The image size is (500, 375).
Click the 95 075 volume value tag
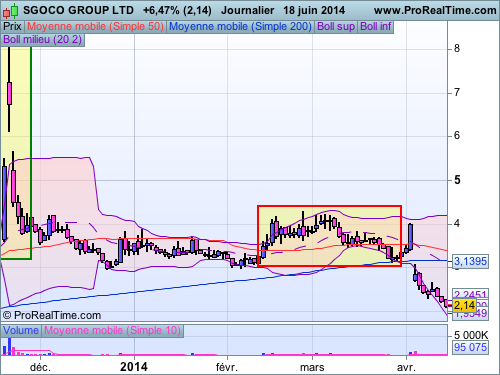tap(470, 347)
